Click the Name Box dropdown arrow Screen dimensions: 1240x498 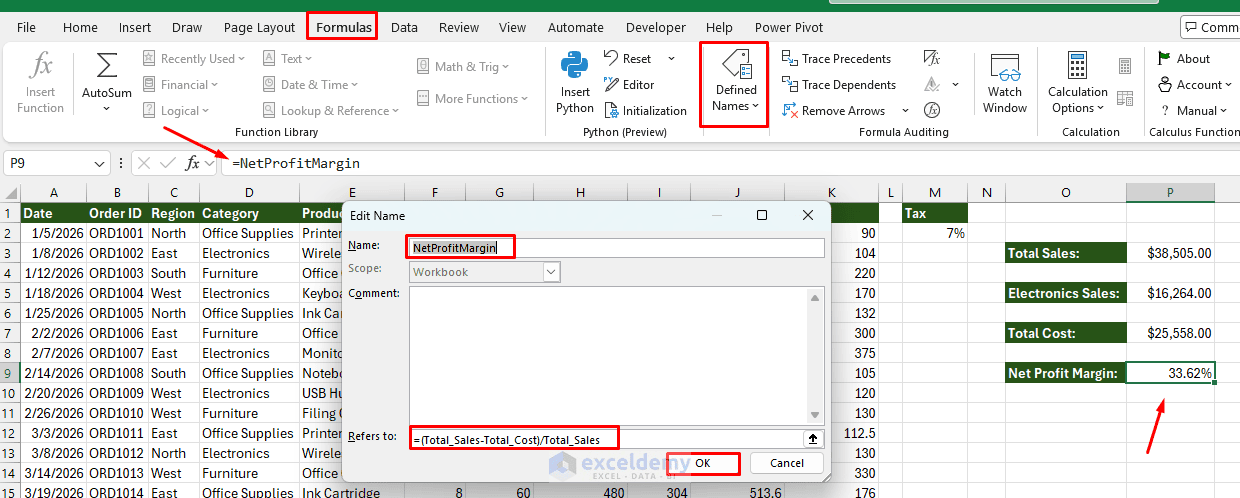click(100, 163)
